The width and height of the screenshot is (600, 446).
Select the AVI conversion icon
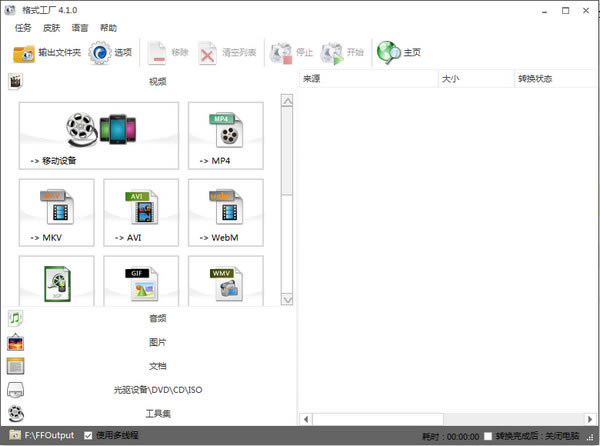point(141,212)
